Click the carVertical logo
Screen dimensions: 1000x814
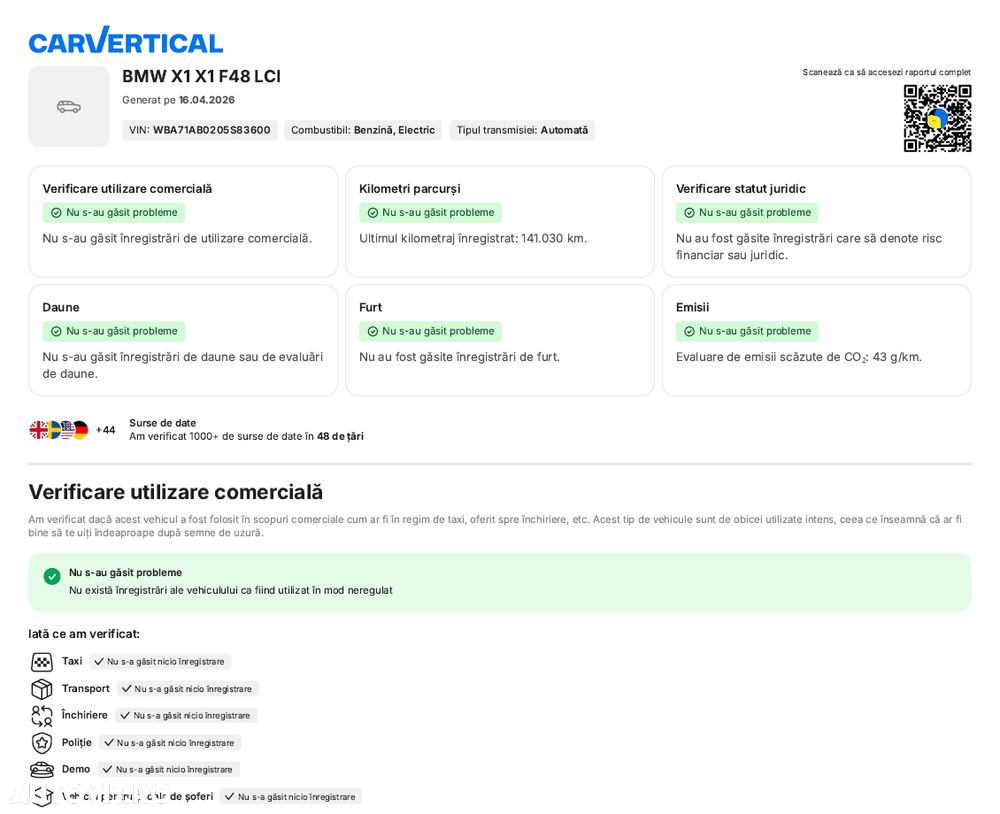click(126, 41)
